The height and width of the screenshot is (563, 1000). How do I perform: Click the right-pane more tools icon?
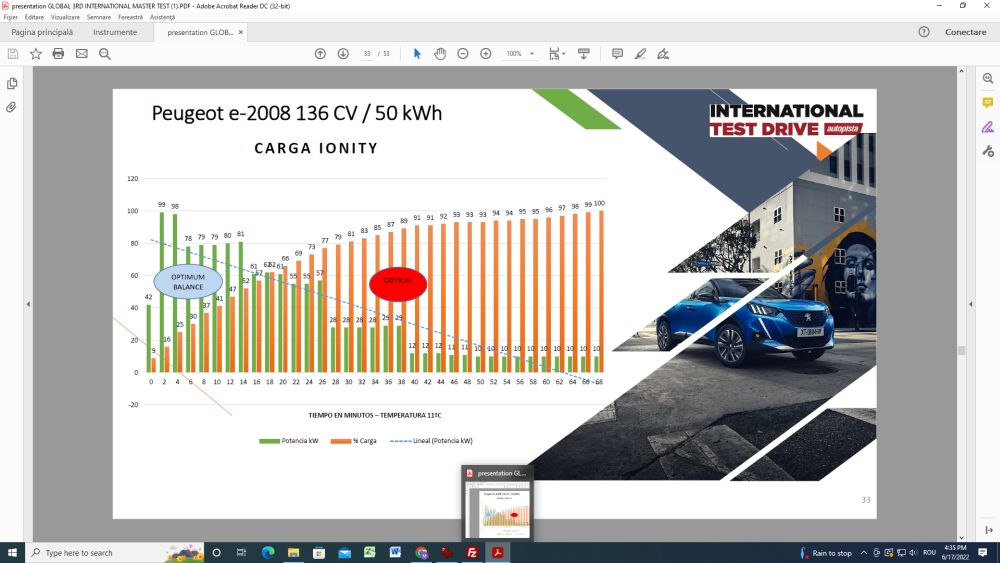tap(988, 151)
